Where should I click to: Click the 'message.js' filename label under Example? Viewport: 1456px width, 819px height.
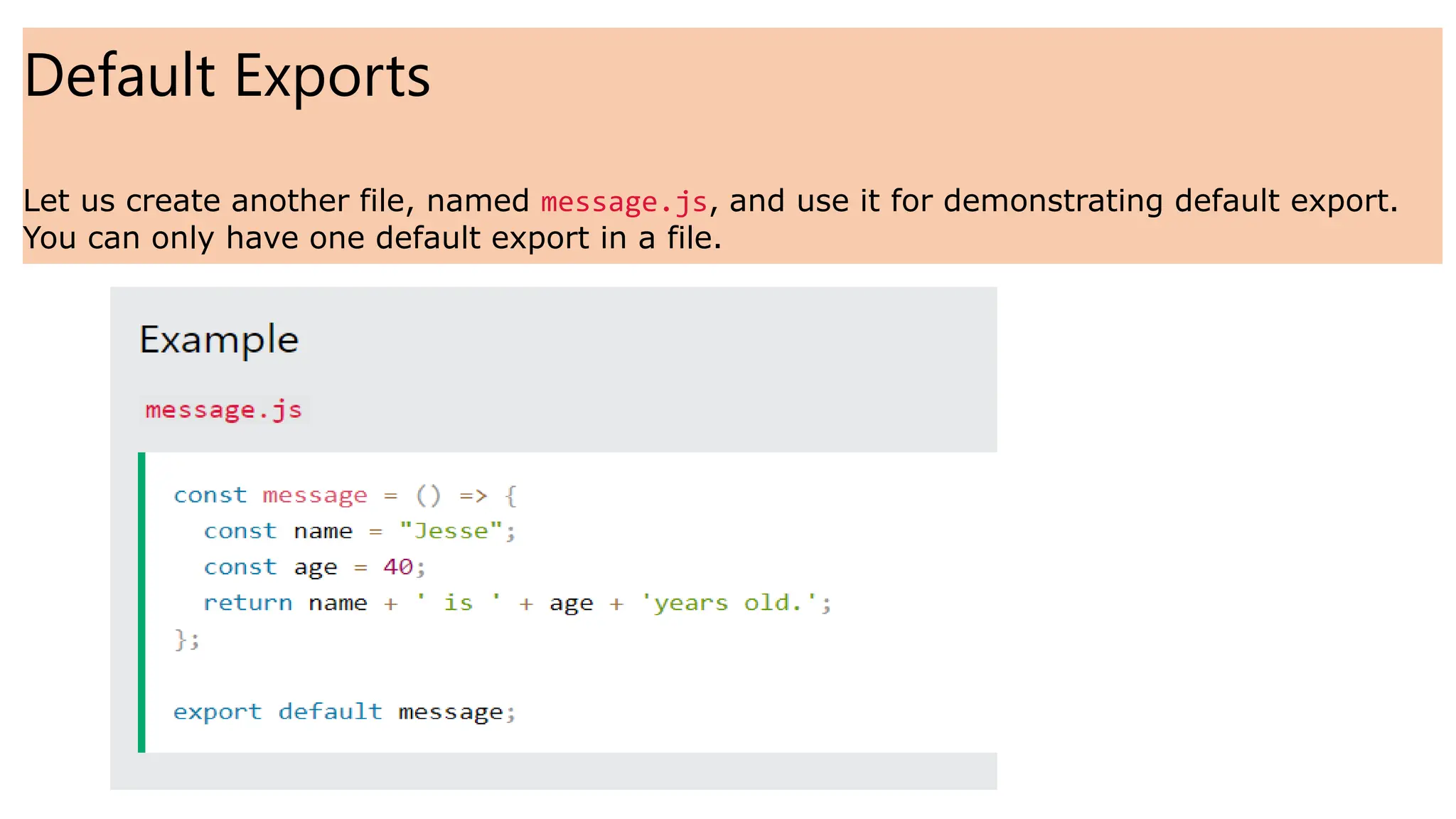tap(224, 409)
